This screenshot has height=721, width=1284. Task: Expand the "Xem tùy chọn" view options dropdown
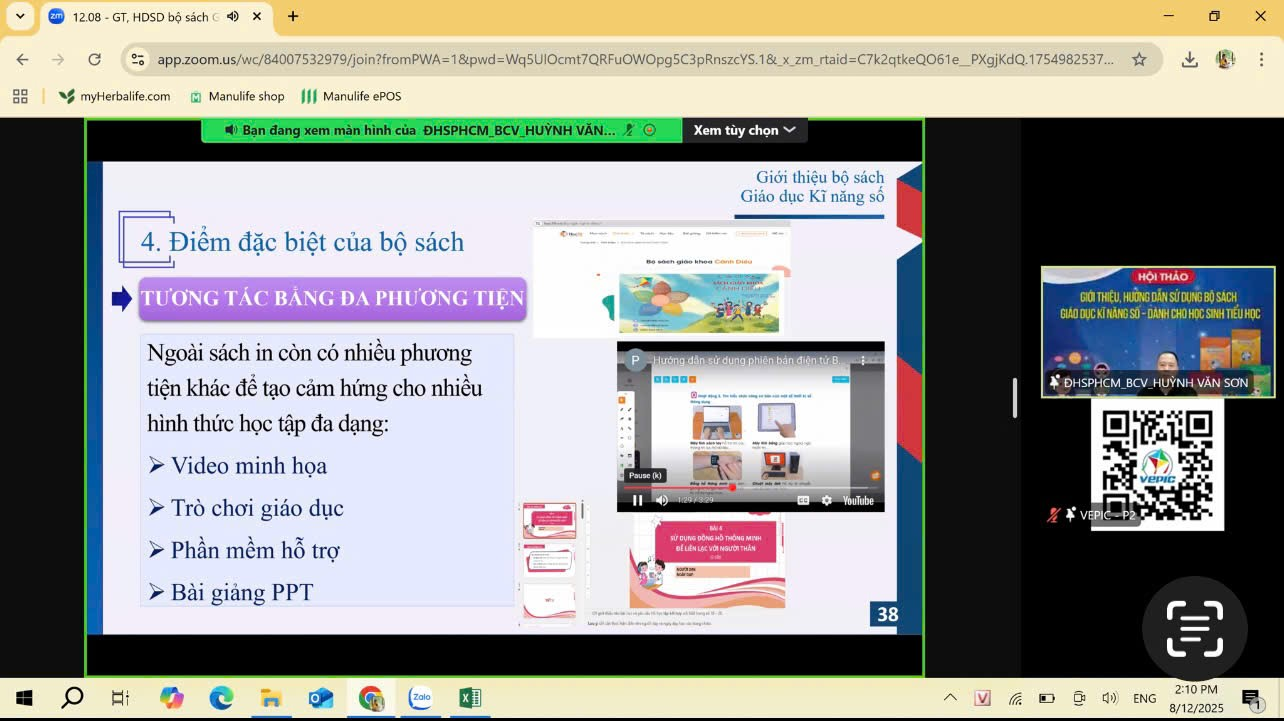click(744, 130)
